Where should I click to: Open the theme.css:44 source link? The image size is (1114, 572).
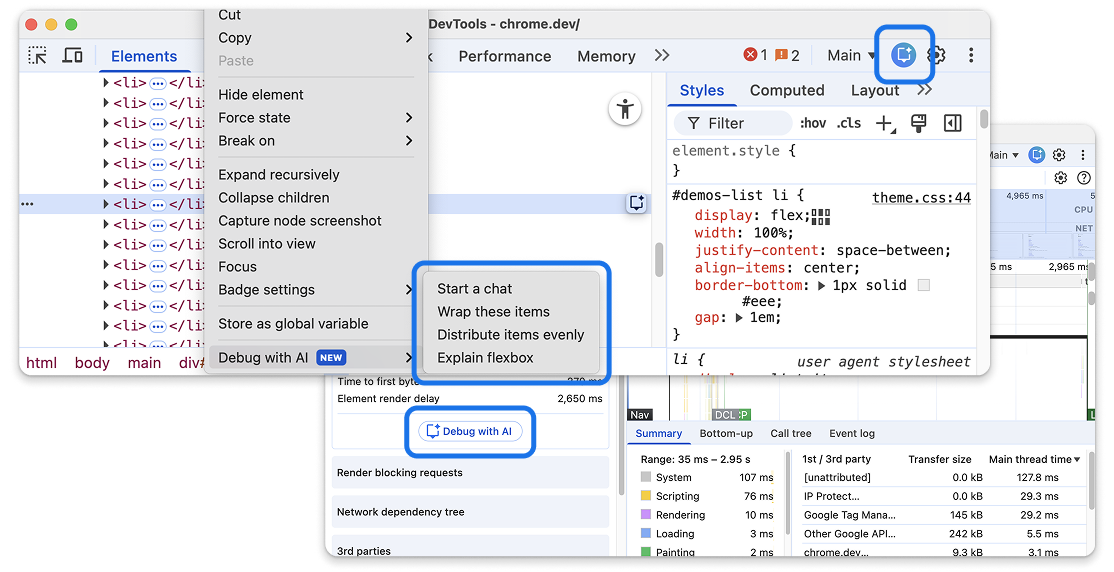pyautogui.click(x=920, y=198)
